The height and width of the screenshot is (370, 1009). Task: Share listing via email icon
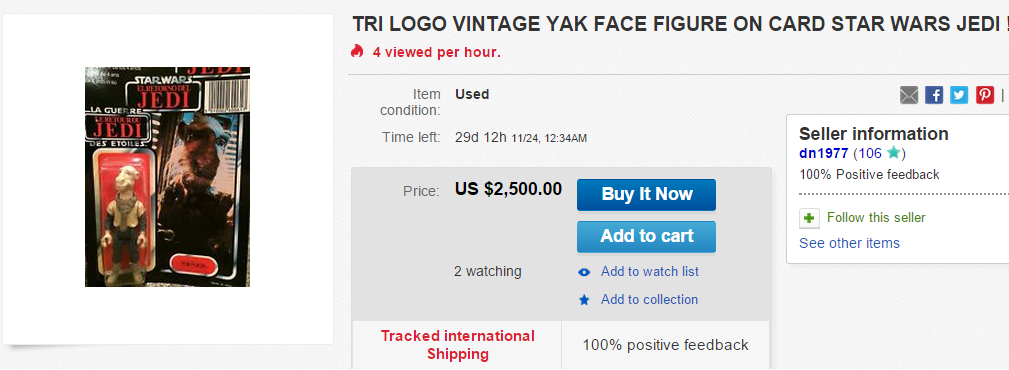(909, 95)
